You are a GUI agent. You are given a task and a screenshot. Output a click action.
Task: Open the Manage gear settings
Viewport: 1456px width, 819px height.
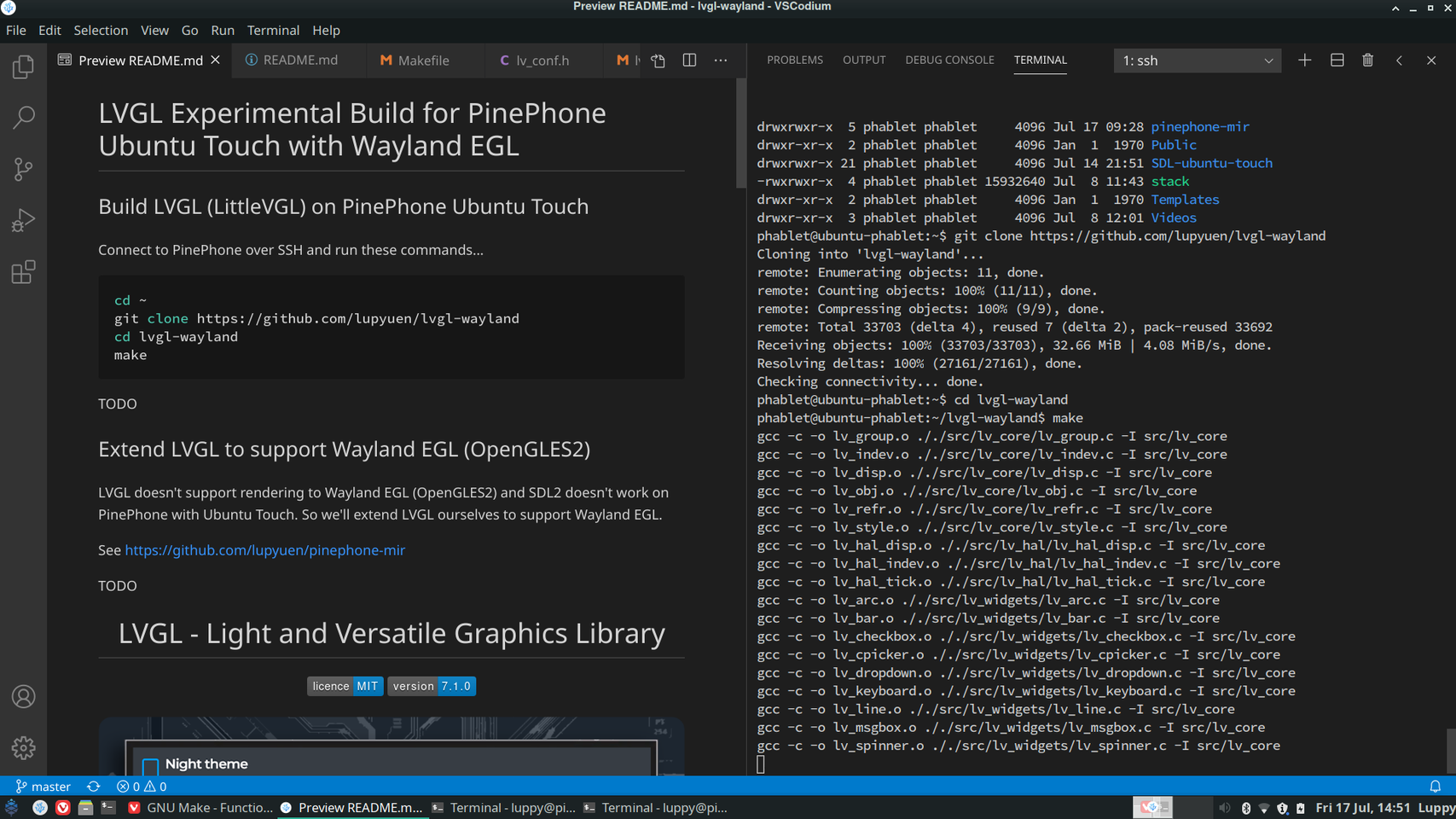[x=23, y=747]
